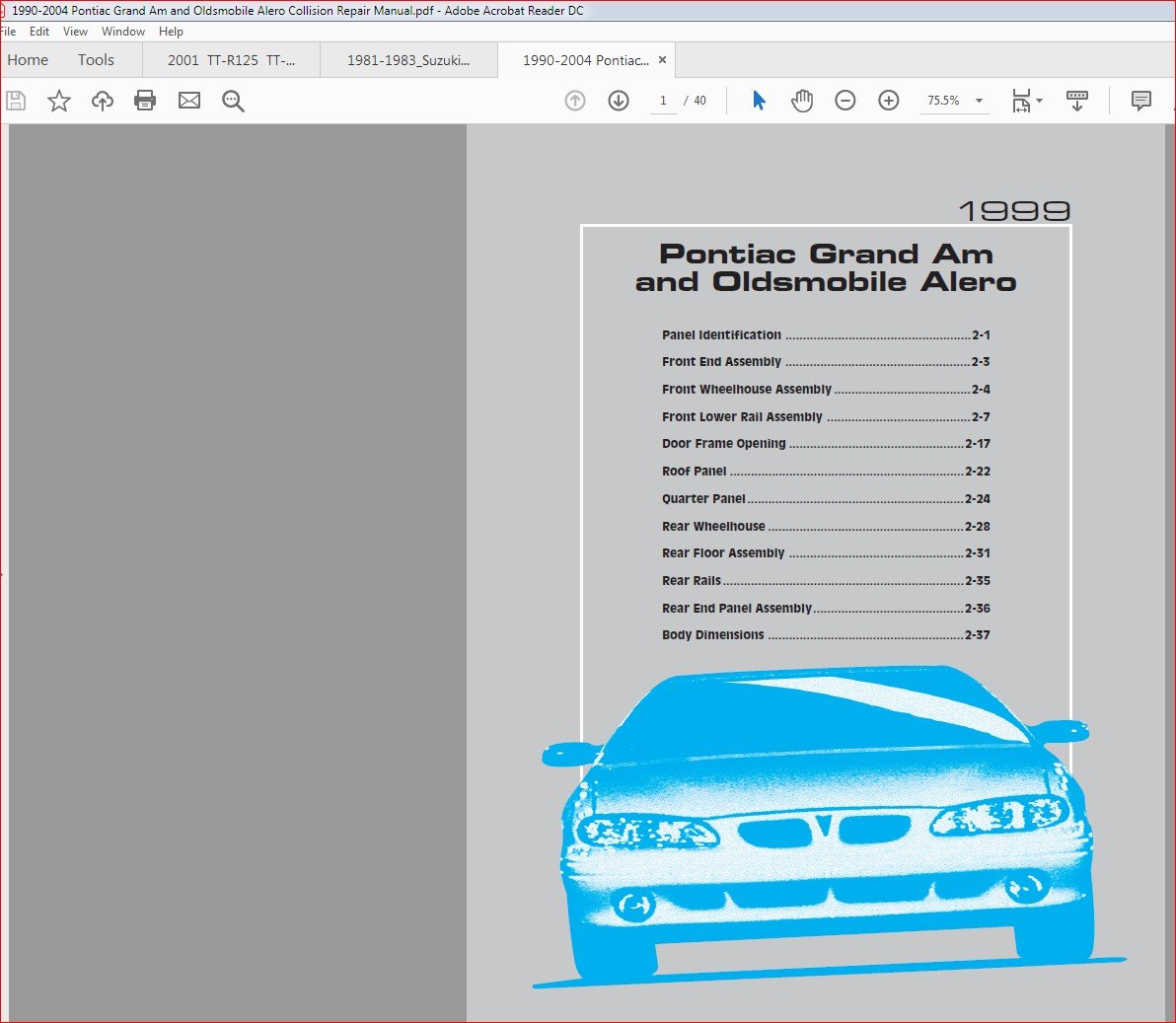Click the Front Wheelhouse Assembly entry

click(x=826, y=390)
